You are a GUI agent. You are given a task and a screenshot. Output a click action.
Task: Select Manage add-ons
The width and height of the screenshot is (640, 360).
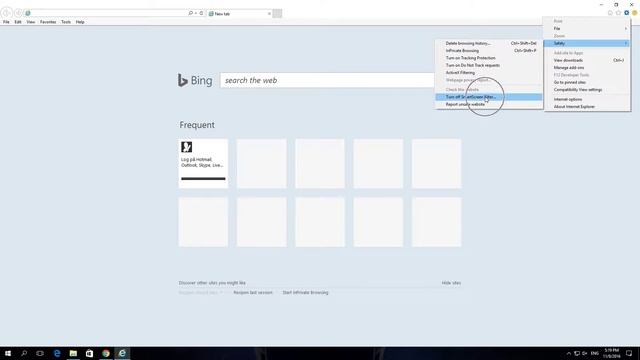click(x=587, y=68)
